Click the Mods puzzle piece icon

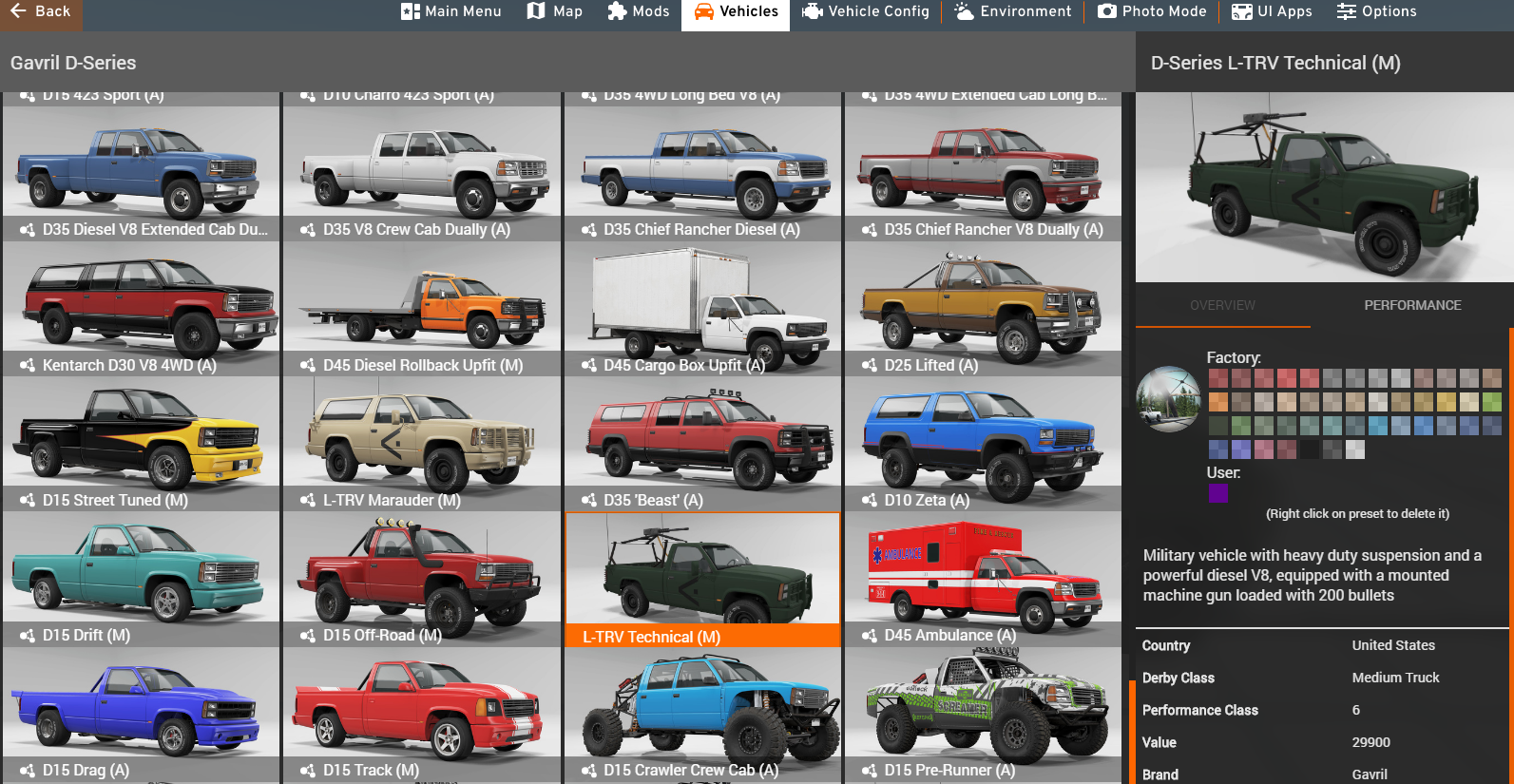[617, 11]
